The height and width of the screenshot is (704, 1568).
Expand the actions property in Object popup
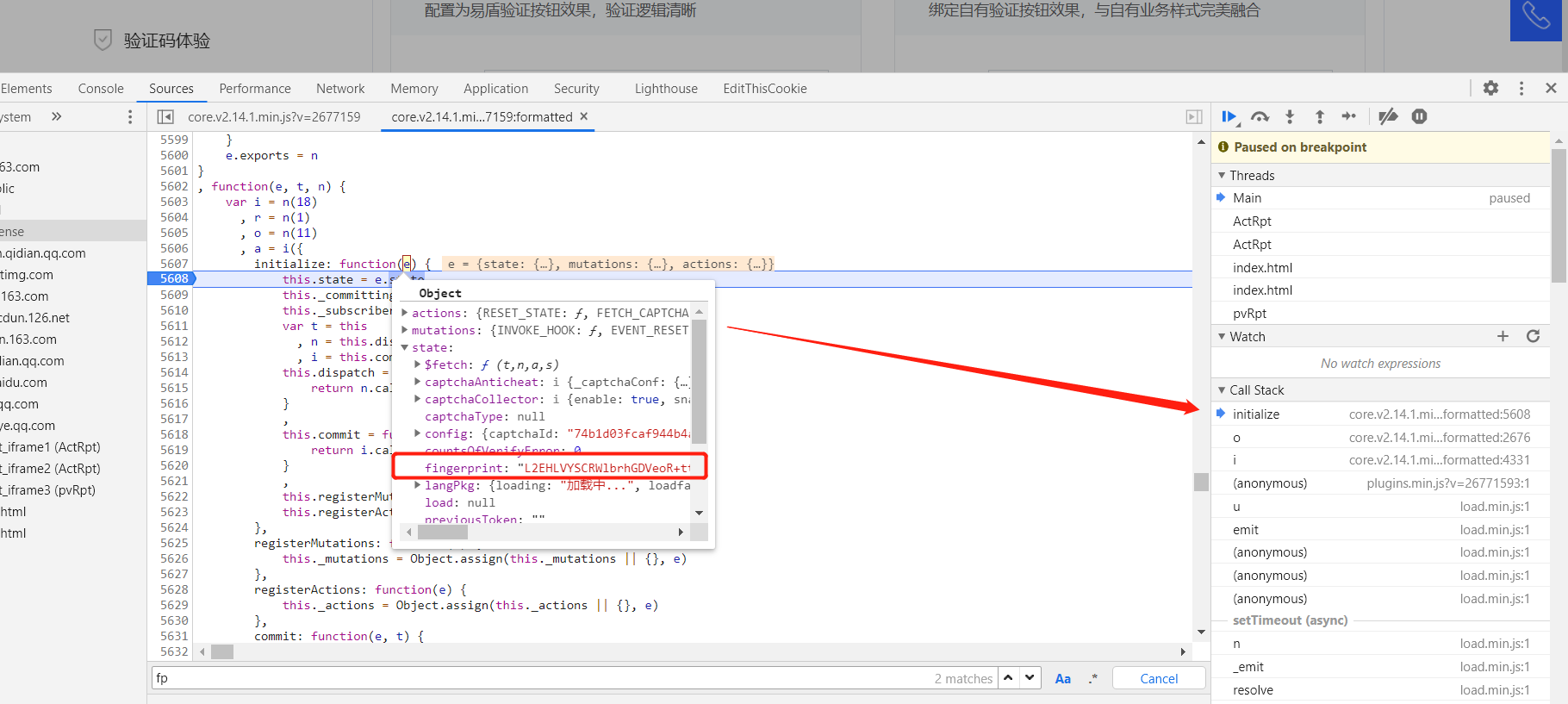pos(405,313)
